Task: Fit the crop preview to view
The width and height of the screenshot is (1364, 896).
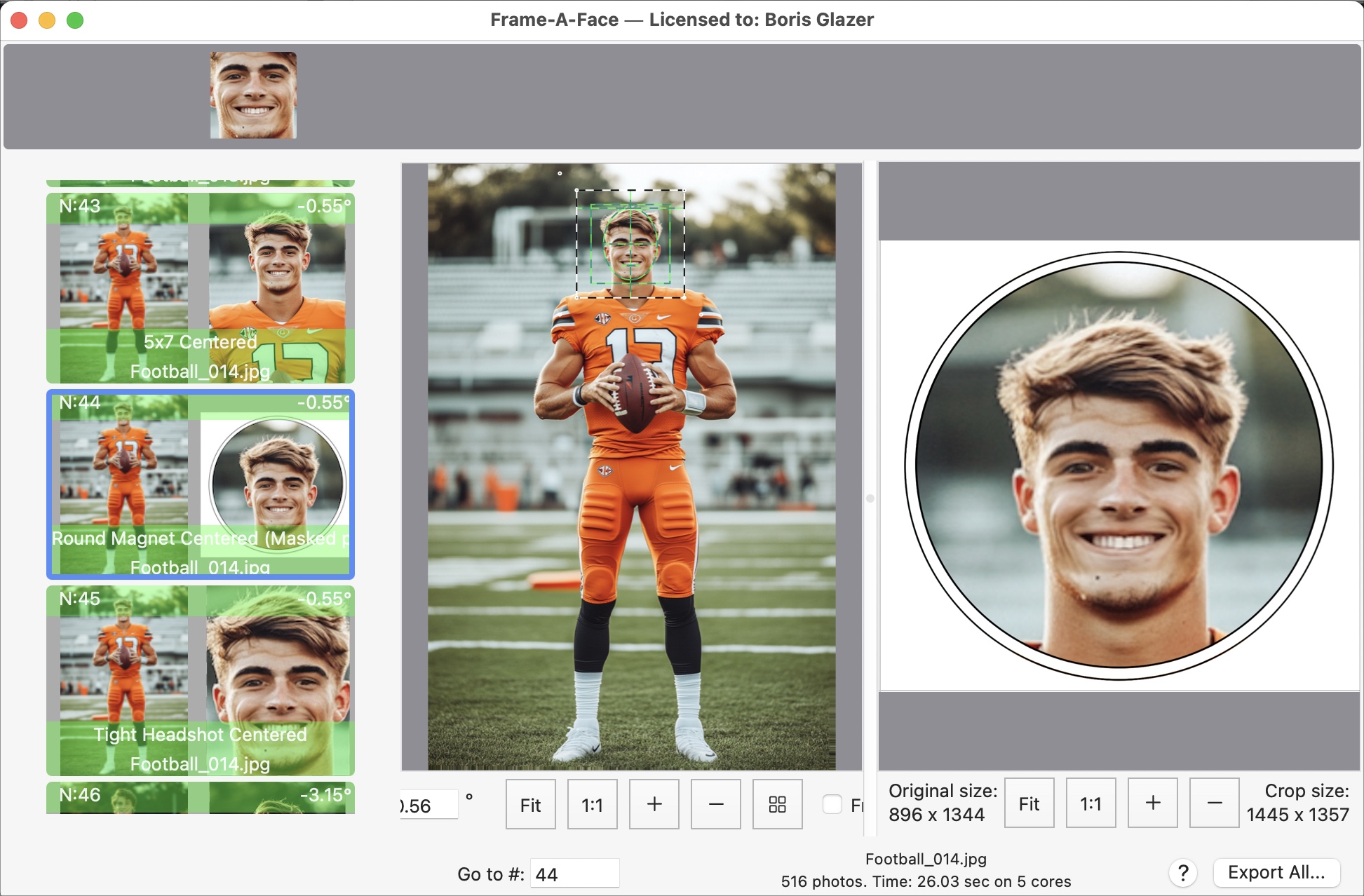Action: click(1029, 803)
